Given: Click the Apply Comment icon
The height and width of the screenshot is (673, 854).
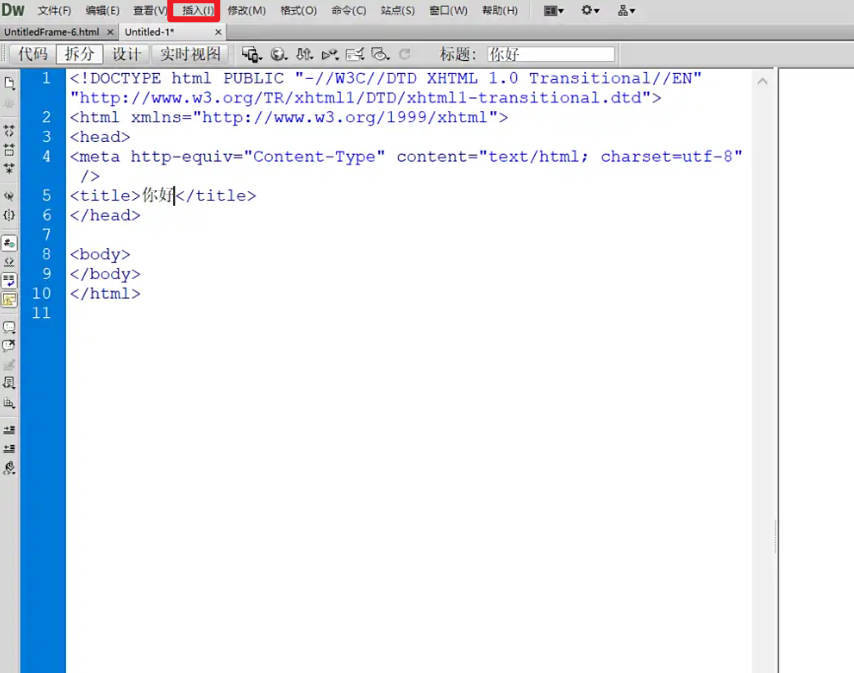Looking at the screenshot, I should coord(9,327).
